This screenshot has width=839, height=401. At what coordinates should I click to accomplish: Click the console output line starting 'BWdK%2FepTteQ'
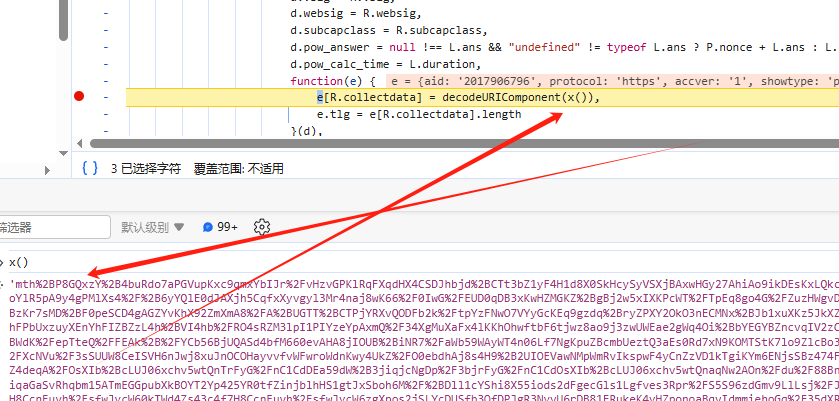coord(424,342)
